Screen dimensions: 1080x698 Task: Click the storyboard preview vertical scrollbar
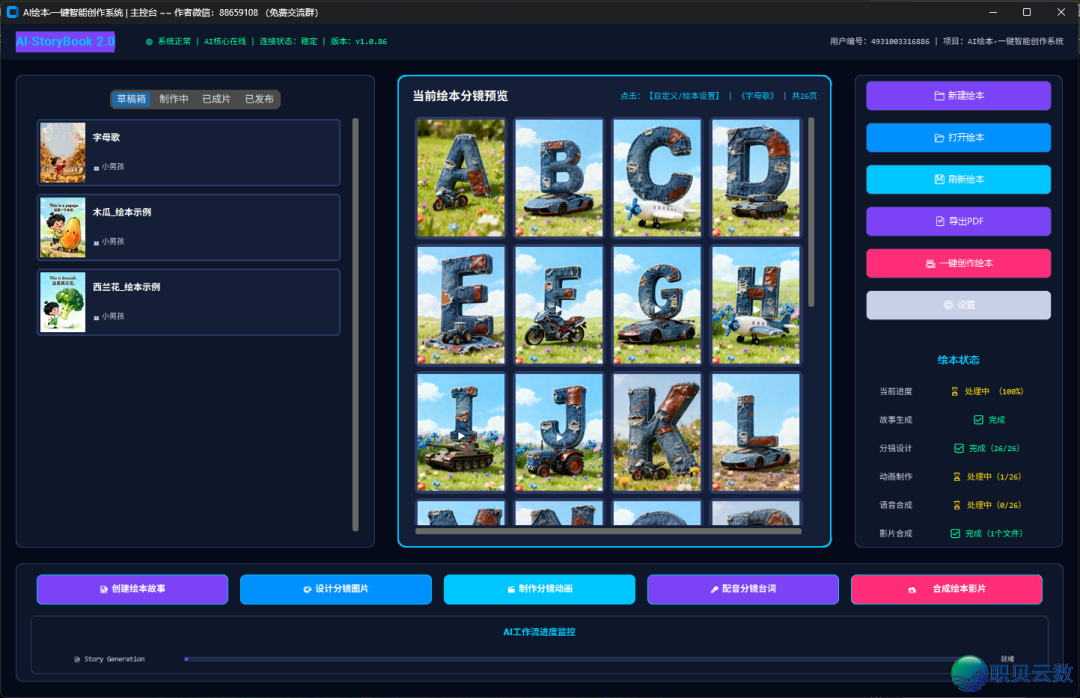[x=811, y=210]
